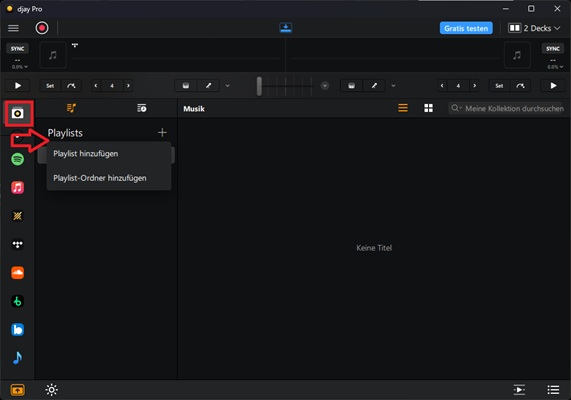The image size is (571, 400).
Task: Toggle SYNC on the right deck
Action: 553,48
